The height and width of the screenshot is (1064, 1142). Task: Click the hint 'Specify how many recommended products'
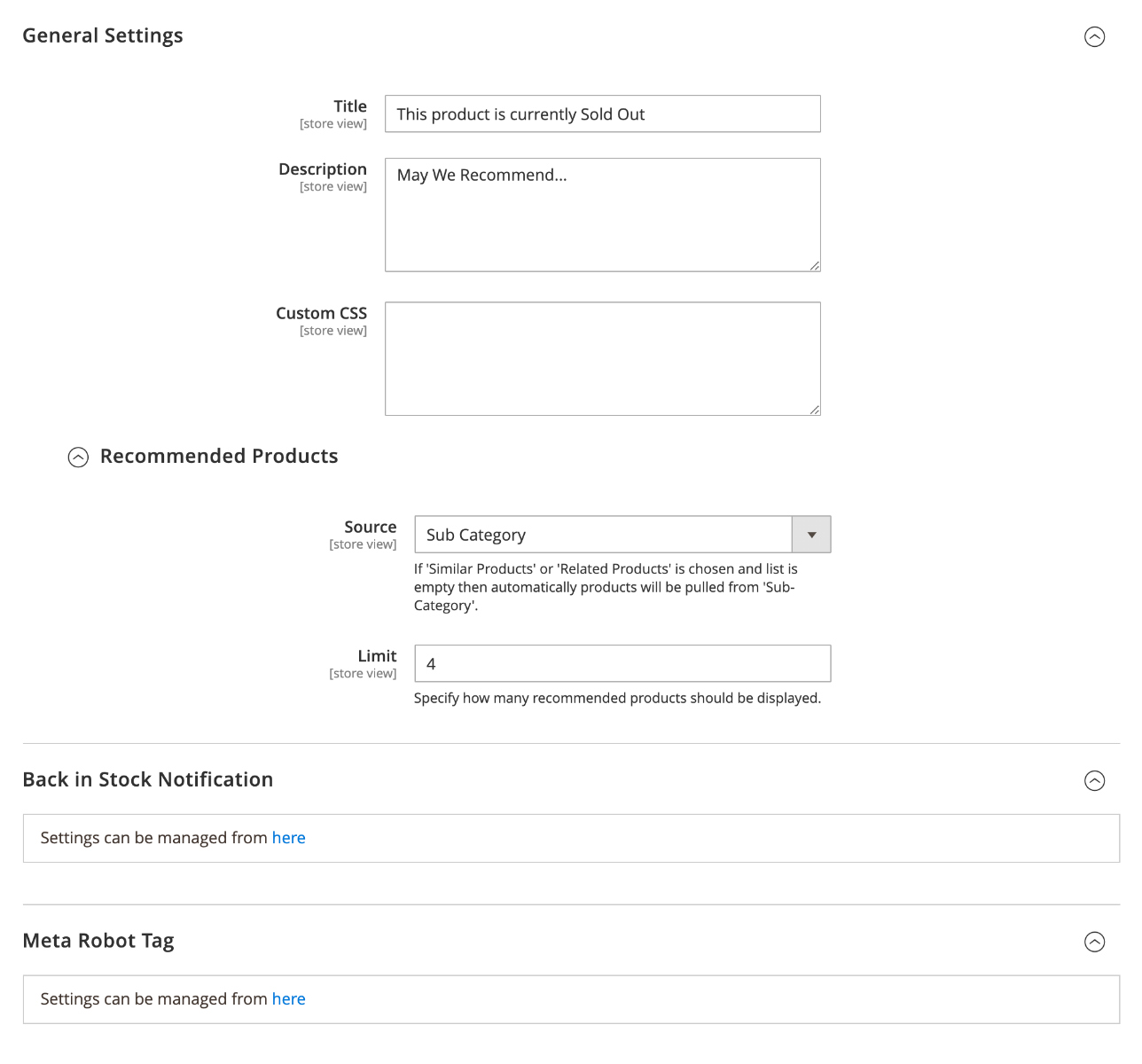[618, 699]
